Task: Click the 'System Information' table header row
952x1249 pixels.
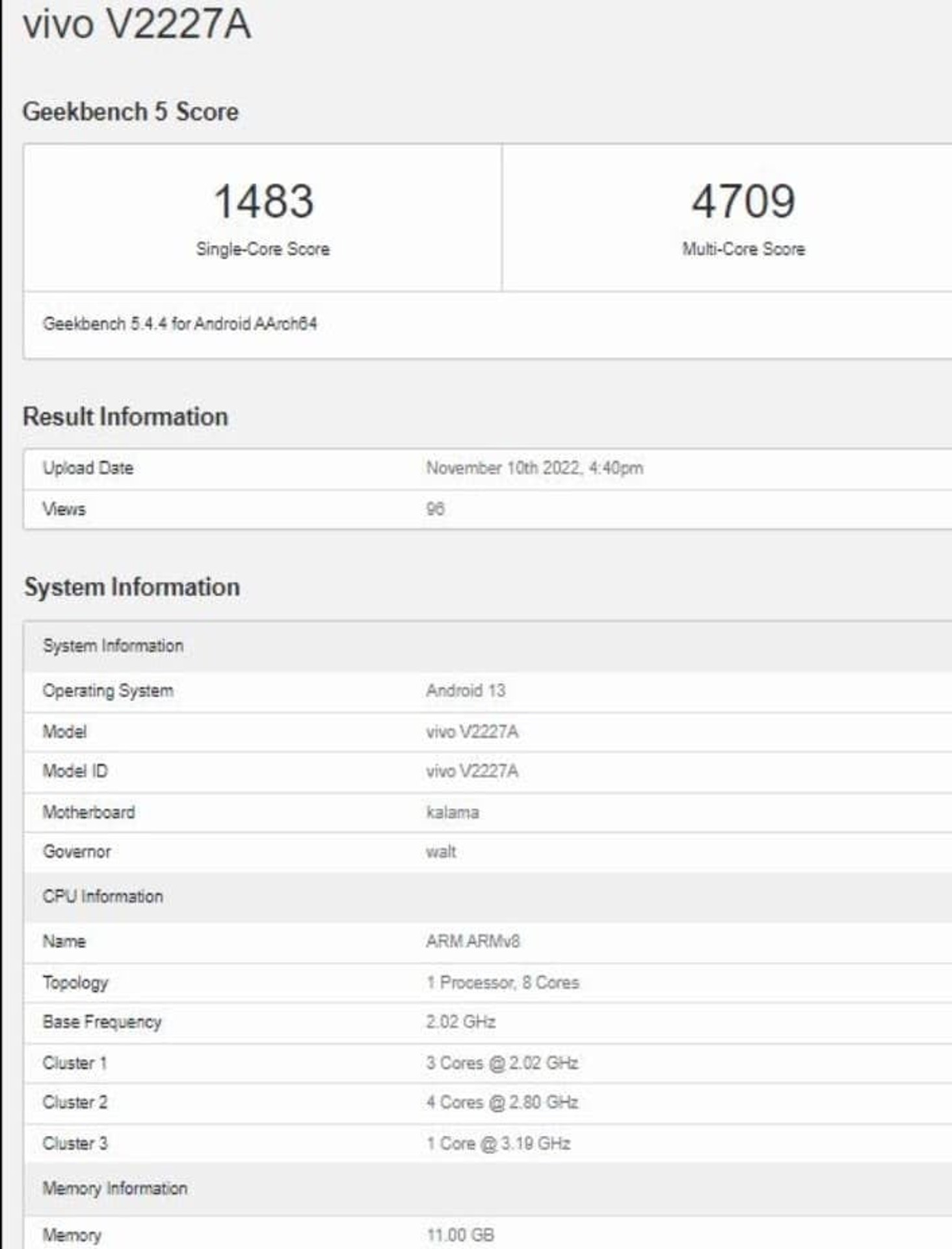Action: pyautogui.click(x=488, y=646)
